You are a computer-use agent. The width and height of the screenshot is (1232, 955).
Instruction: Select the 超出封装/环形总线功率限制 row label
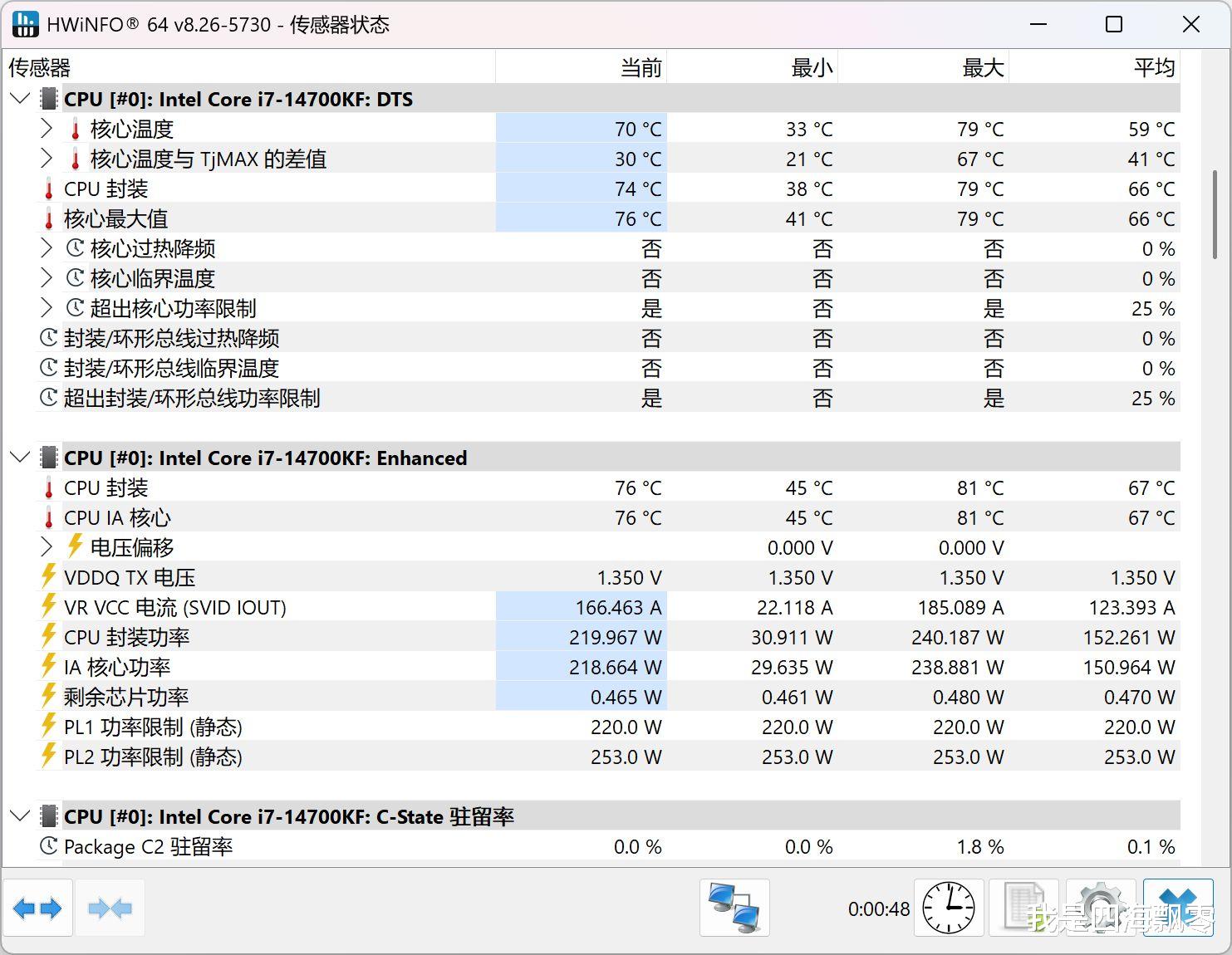[192, 399]
